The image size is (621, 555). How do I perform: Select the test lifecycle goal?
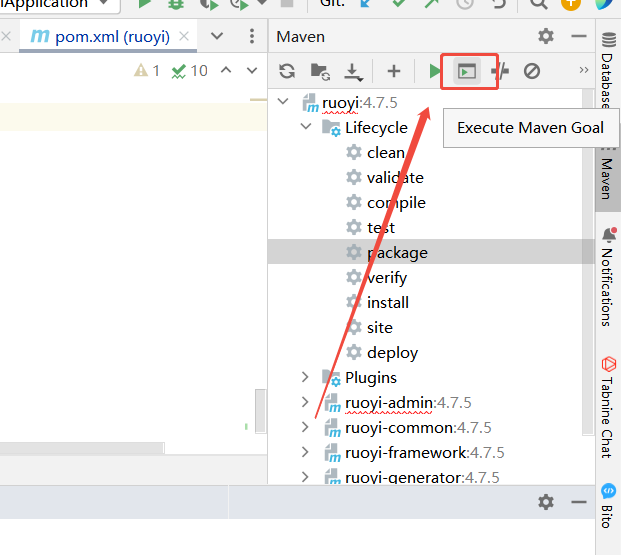[x=381, y=227]
